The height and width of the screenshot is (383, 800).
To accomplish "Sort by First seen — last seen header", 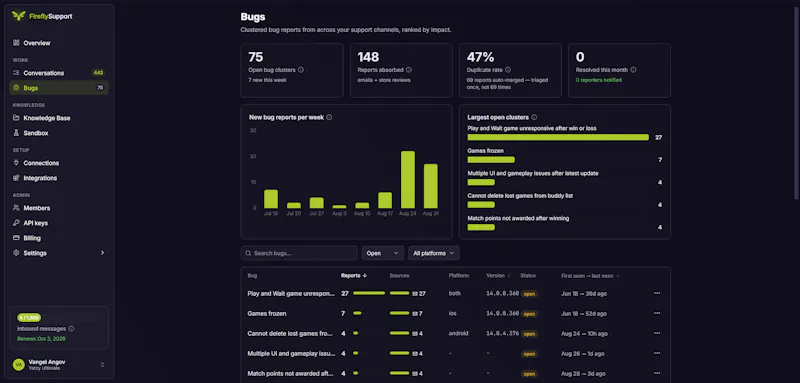I will click(x=591, y=275).
